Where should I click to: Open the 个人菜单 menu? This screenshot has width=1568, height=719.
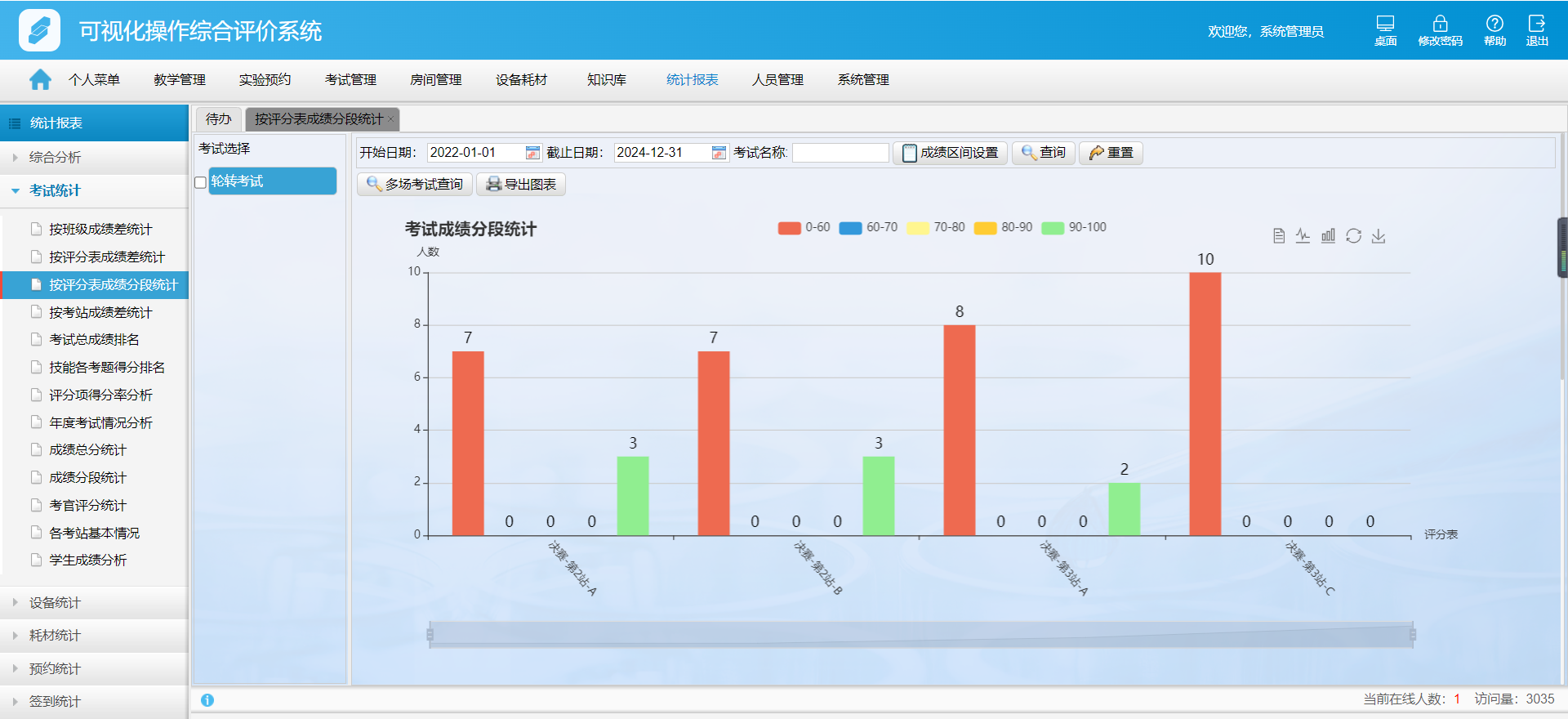(94, 80)
